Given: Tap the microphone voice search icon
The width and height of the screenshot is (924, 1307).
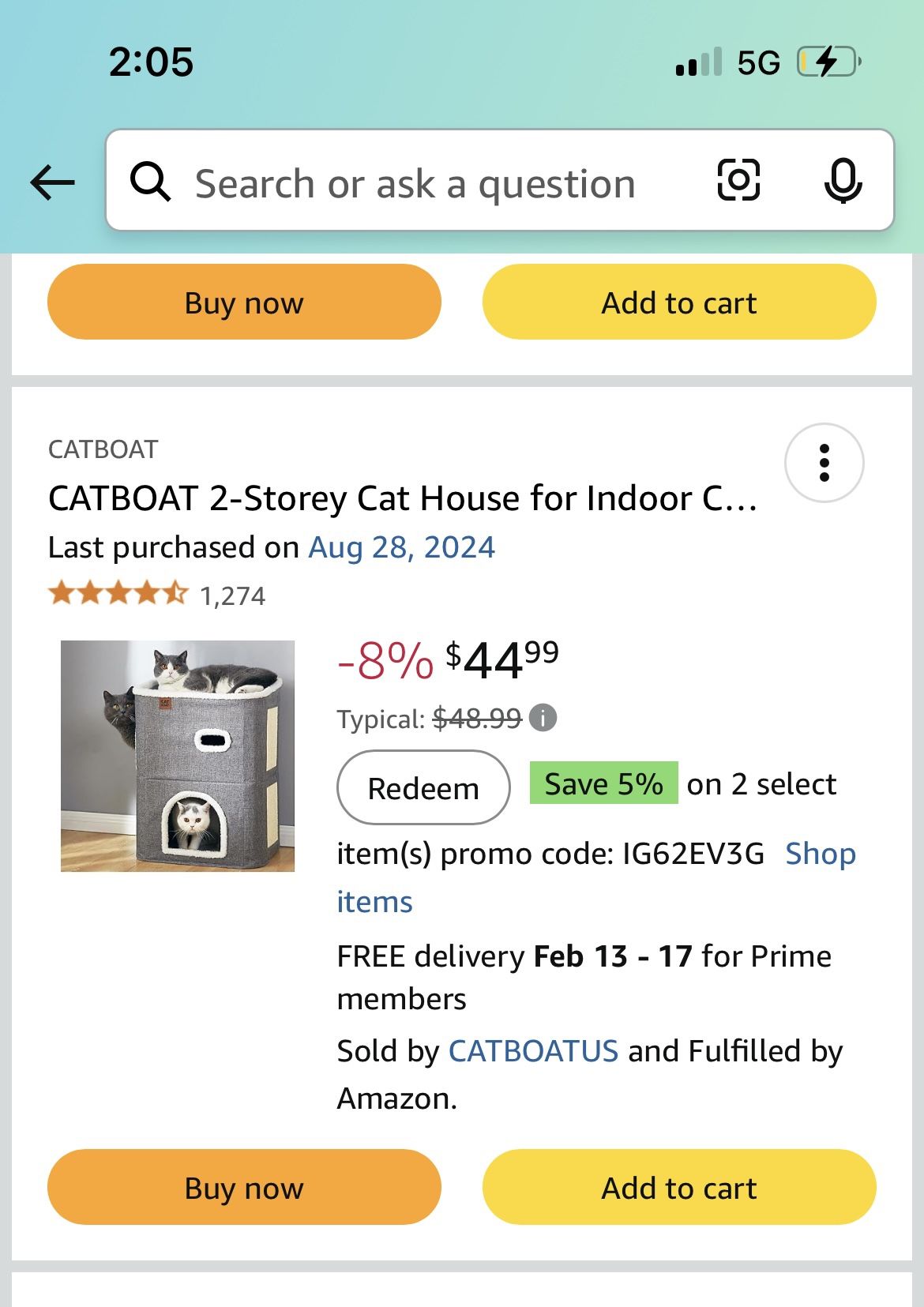Looking at the screenshot, I should click(x=843, y=181).
